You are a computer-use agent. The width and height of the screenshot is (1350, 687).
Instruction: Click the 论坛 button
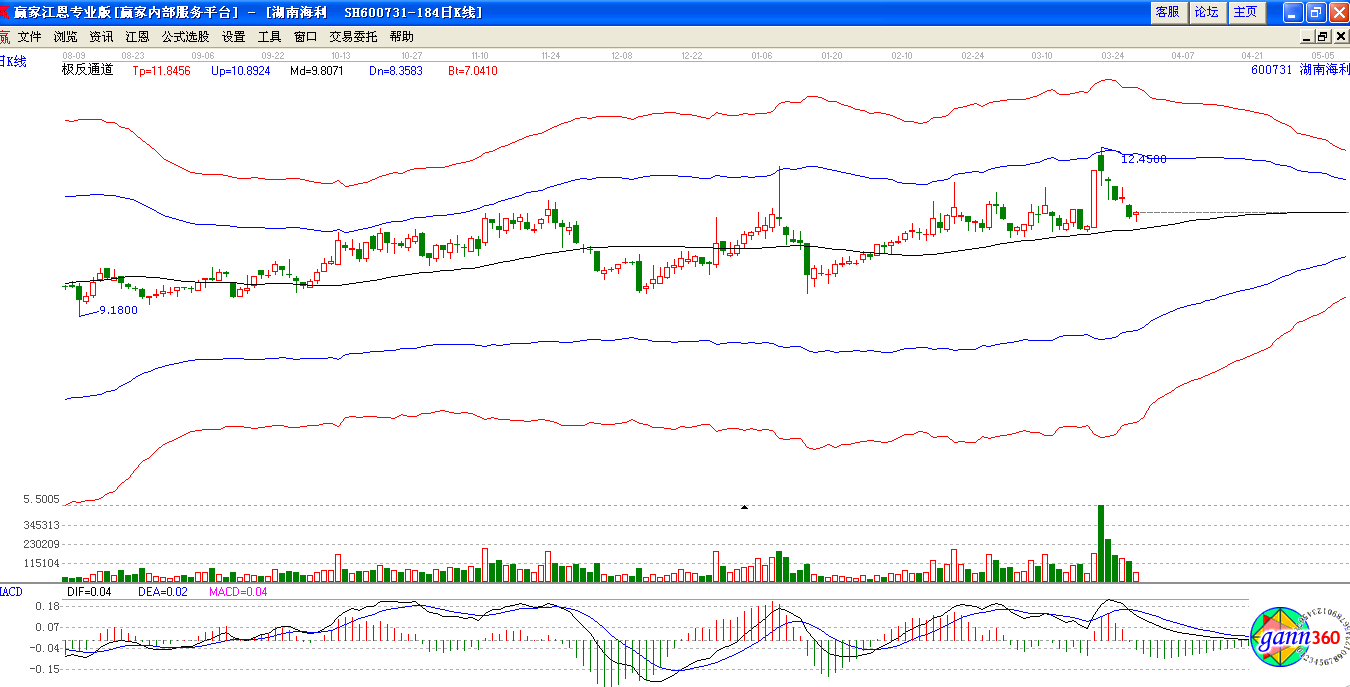(1207, 12)
